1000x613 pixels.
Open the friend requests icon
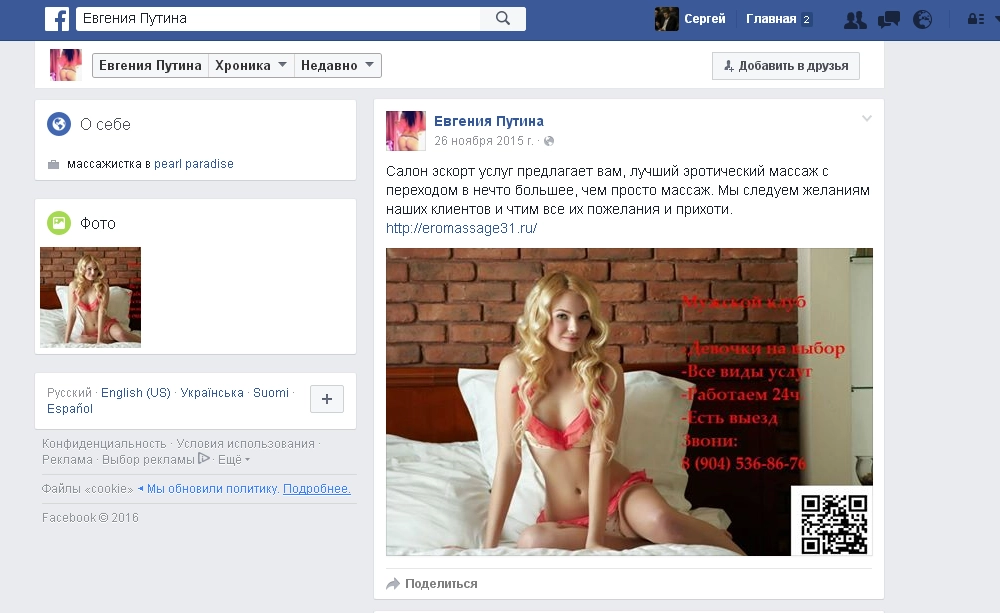click(x=854, y=19)
